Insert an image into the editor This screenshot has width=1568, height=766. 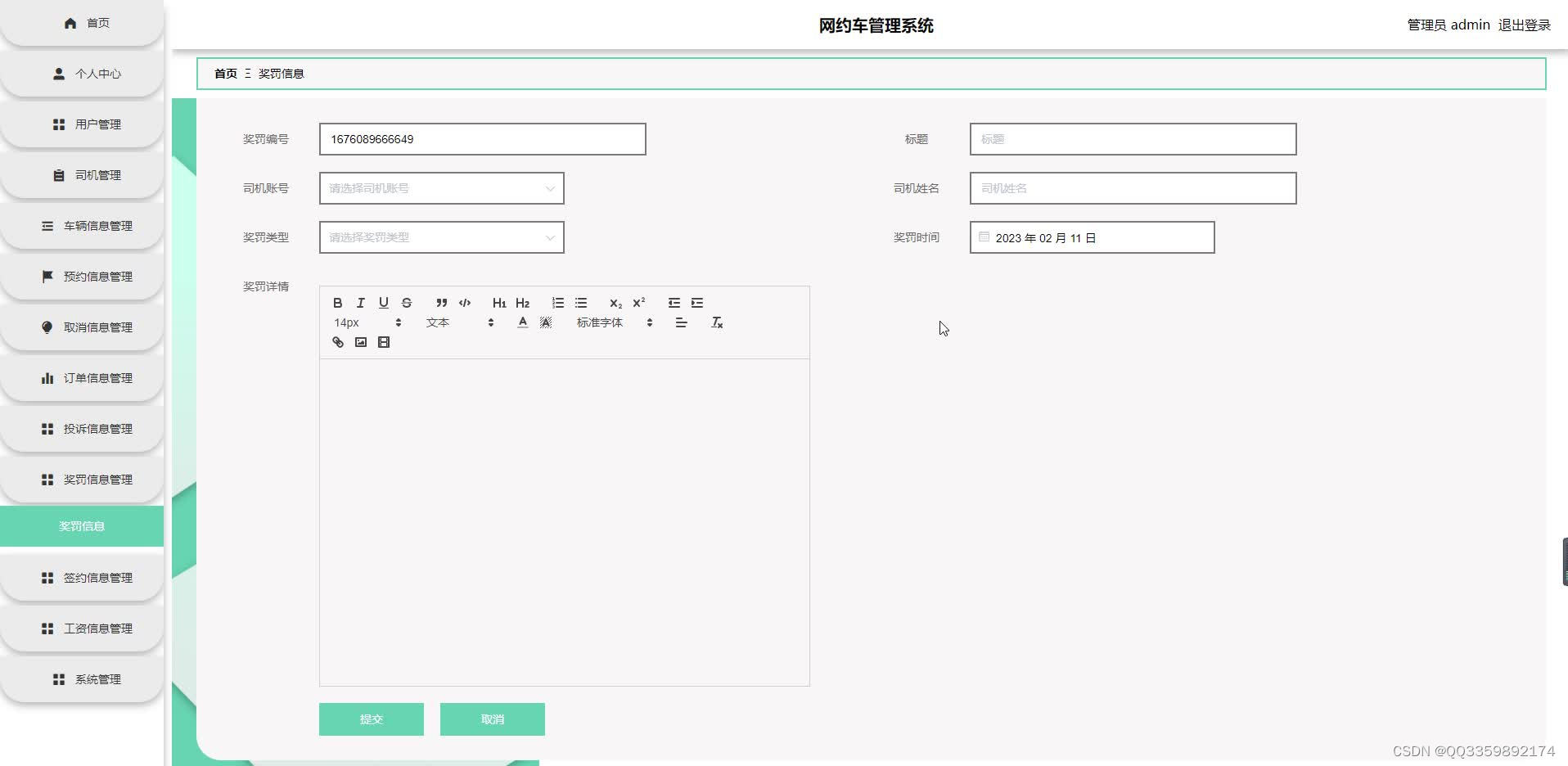(360, 342)
